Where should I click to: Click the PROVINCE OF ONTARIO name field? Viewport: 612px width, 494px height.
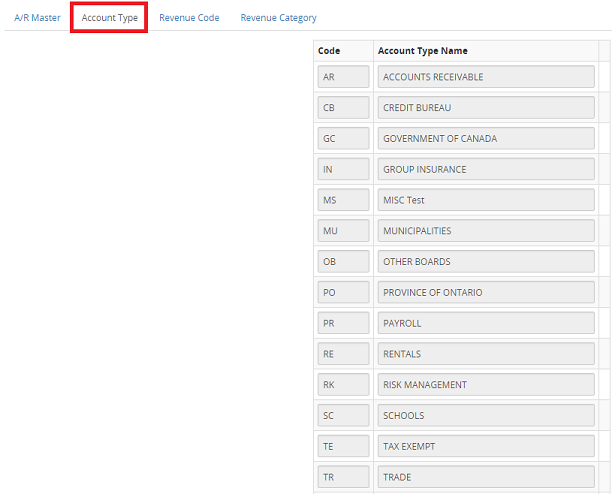click(x=485, y=293)
